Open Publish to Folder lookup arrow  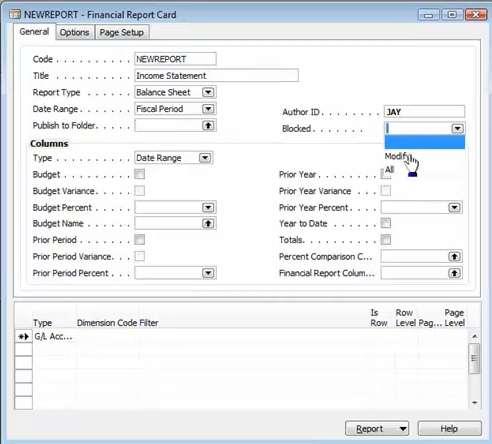coord(208,125)
